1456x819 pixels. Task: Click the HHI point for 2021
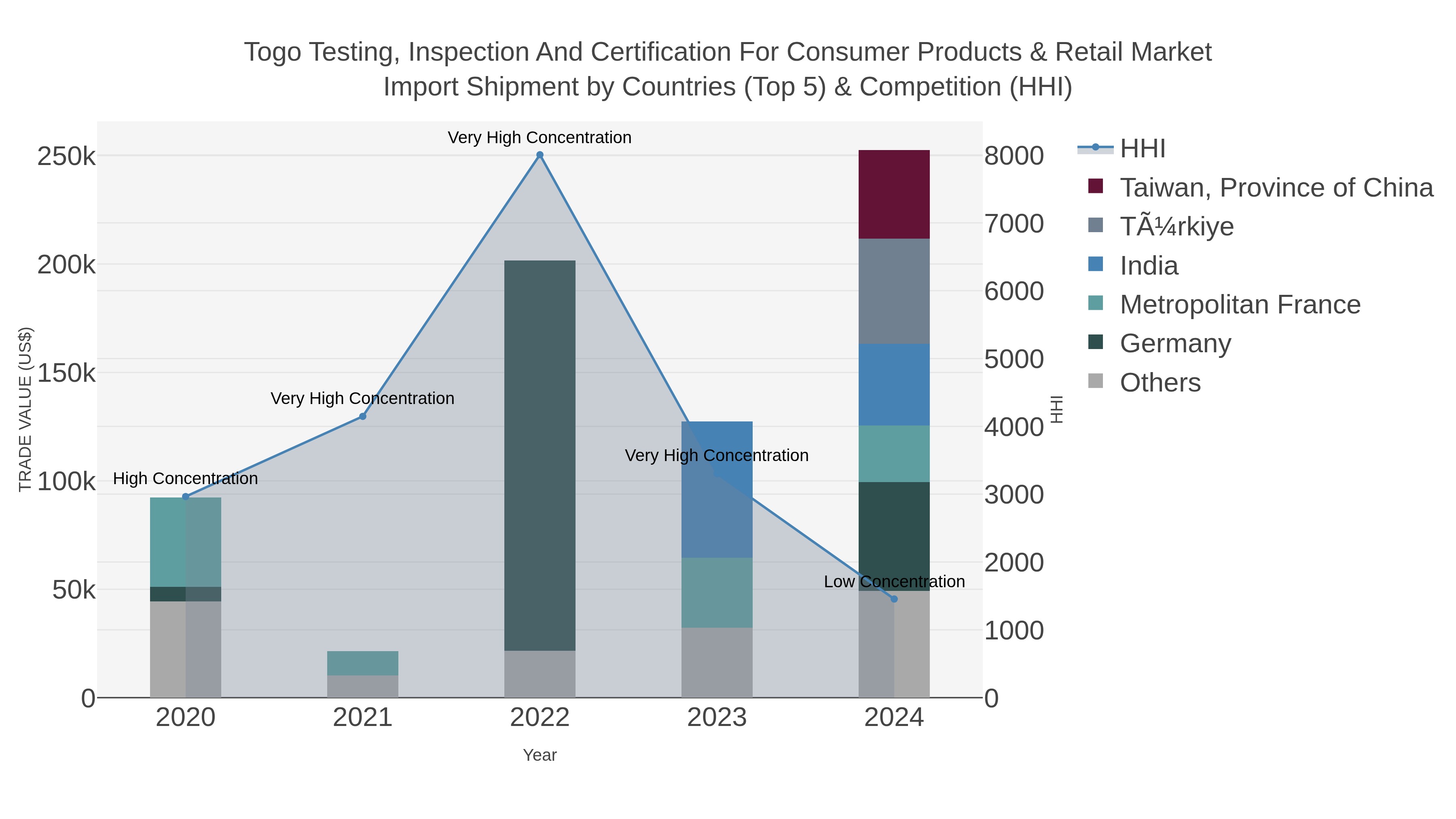pyautogui.click(x=363, y=417)
